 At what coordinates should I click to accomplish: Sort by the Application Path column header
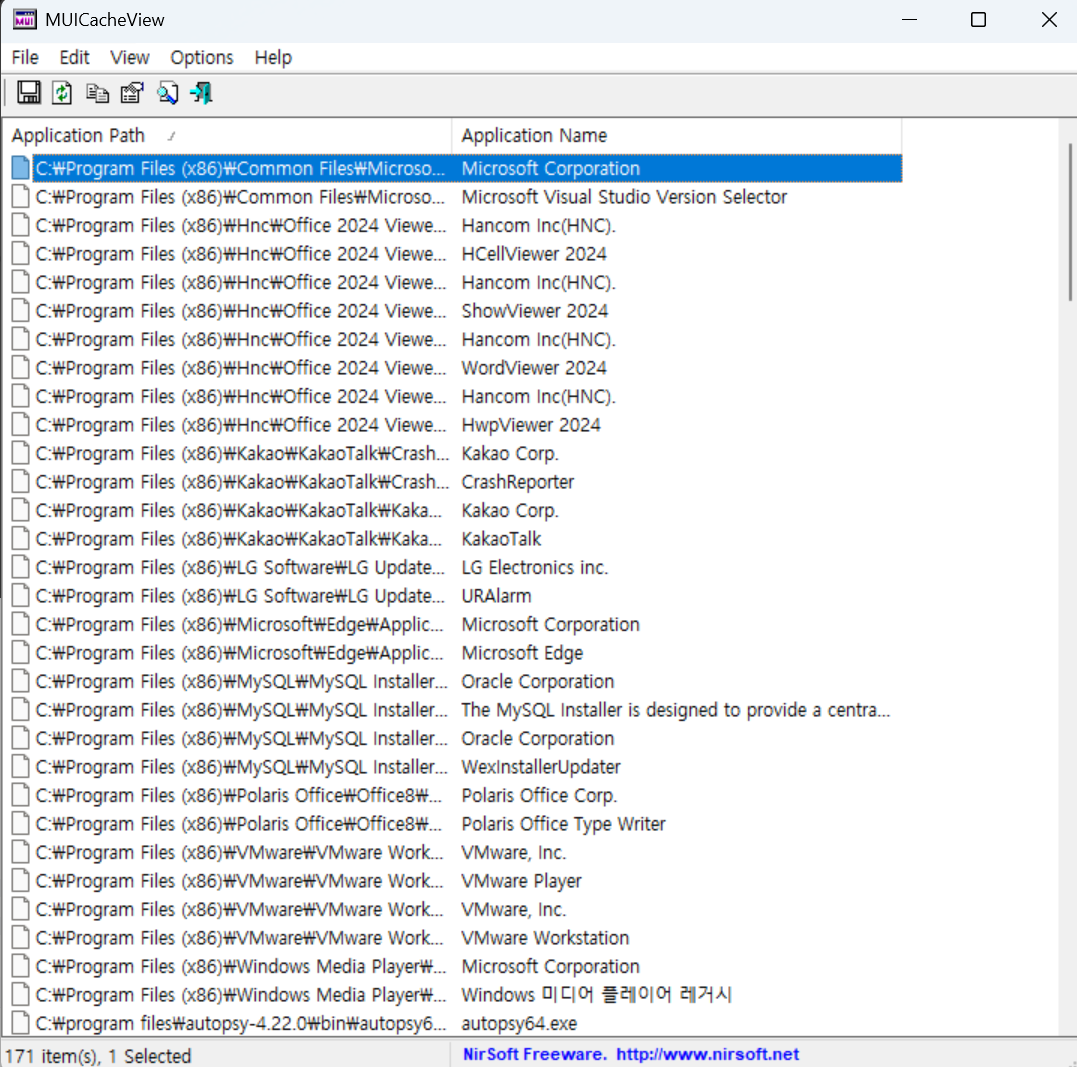[227, 135]
